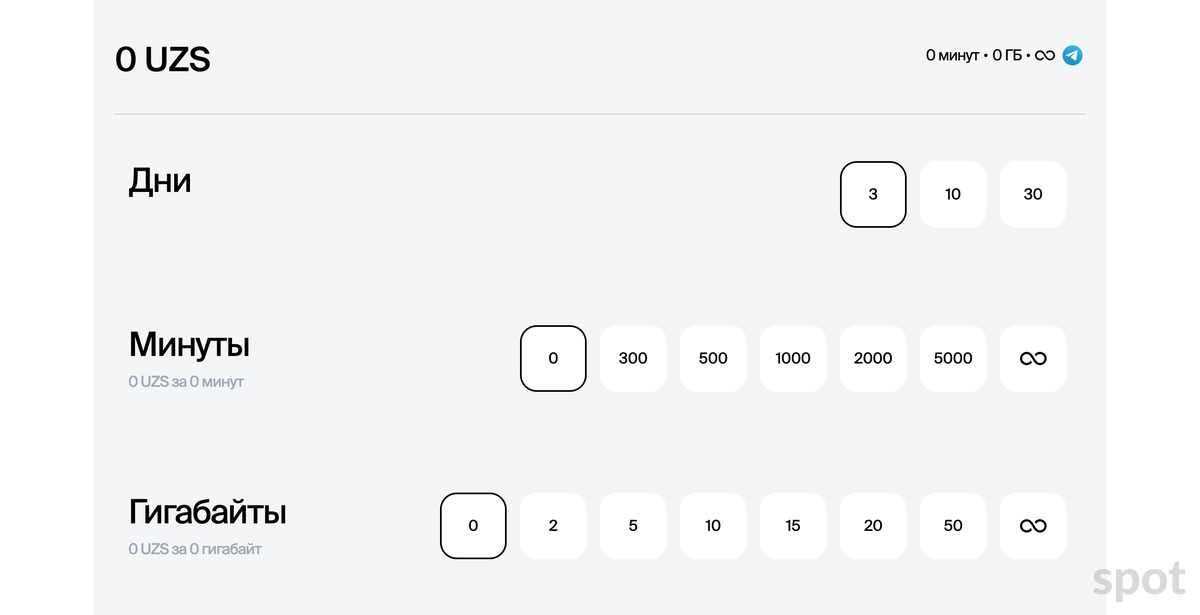1200x615 pixels.
Task: Choose 50 gigabytes of data
Action: pos(953,526)
